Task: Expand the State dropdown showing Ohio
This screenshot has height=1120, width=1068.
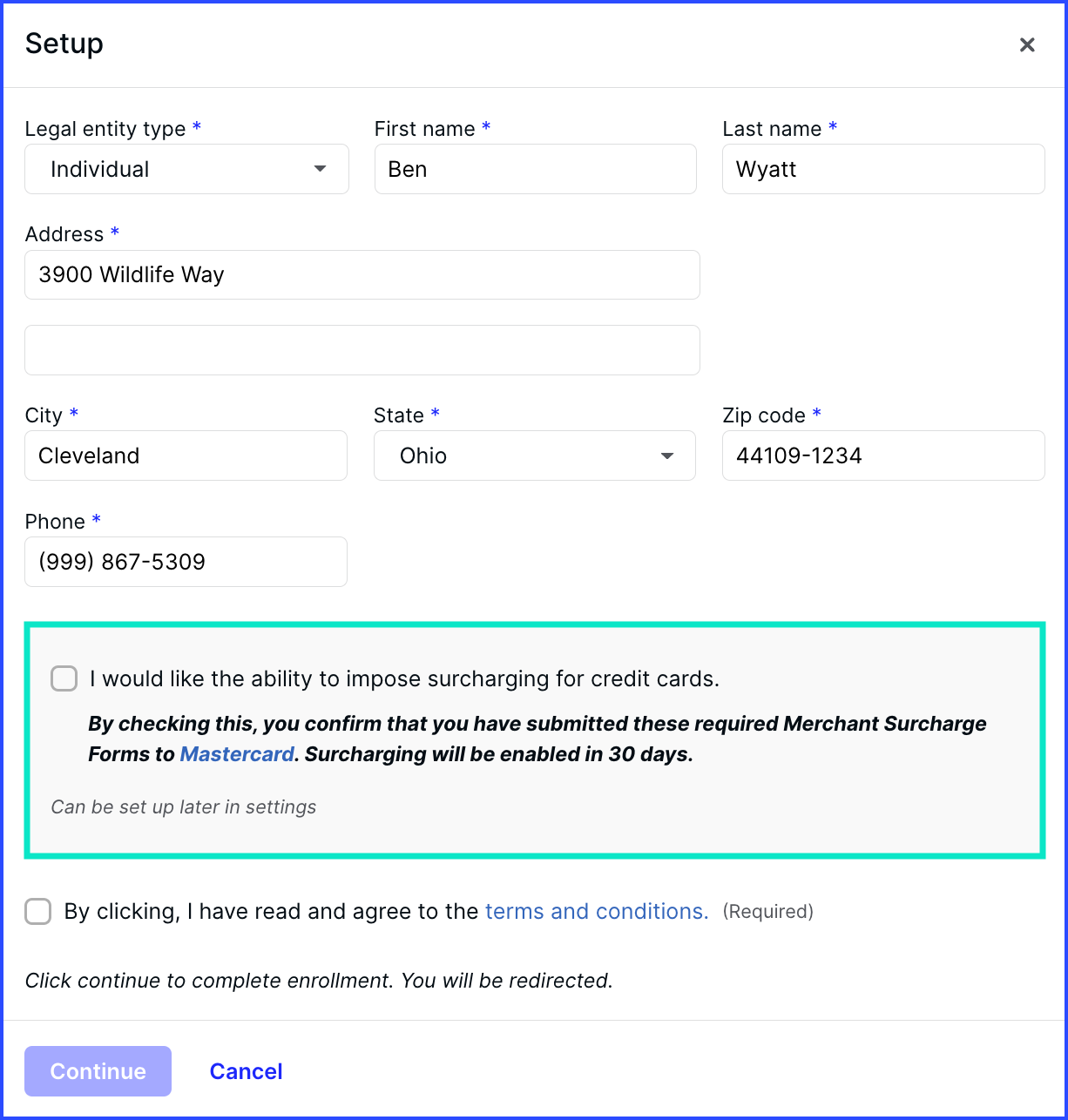Action: (534, 455)
